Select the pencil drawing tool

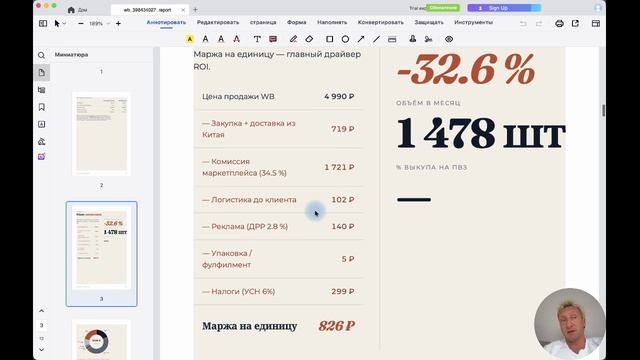click(293, 39)
